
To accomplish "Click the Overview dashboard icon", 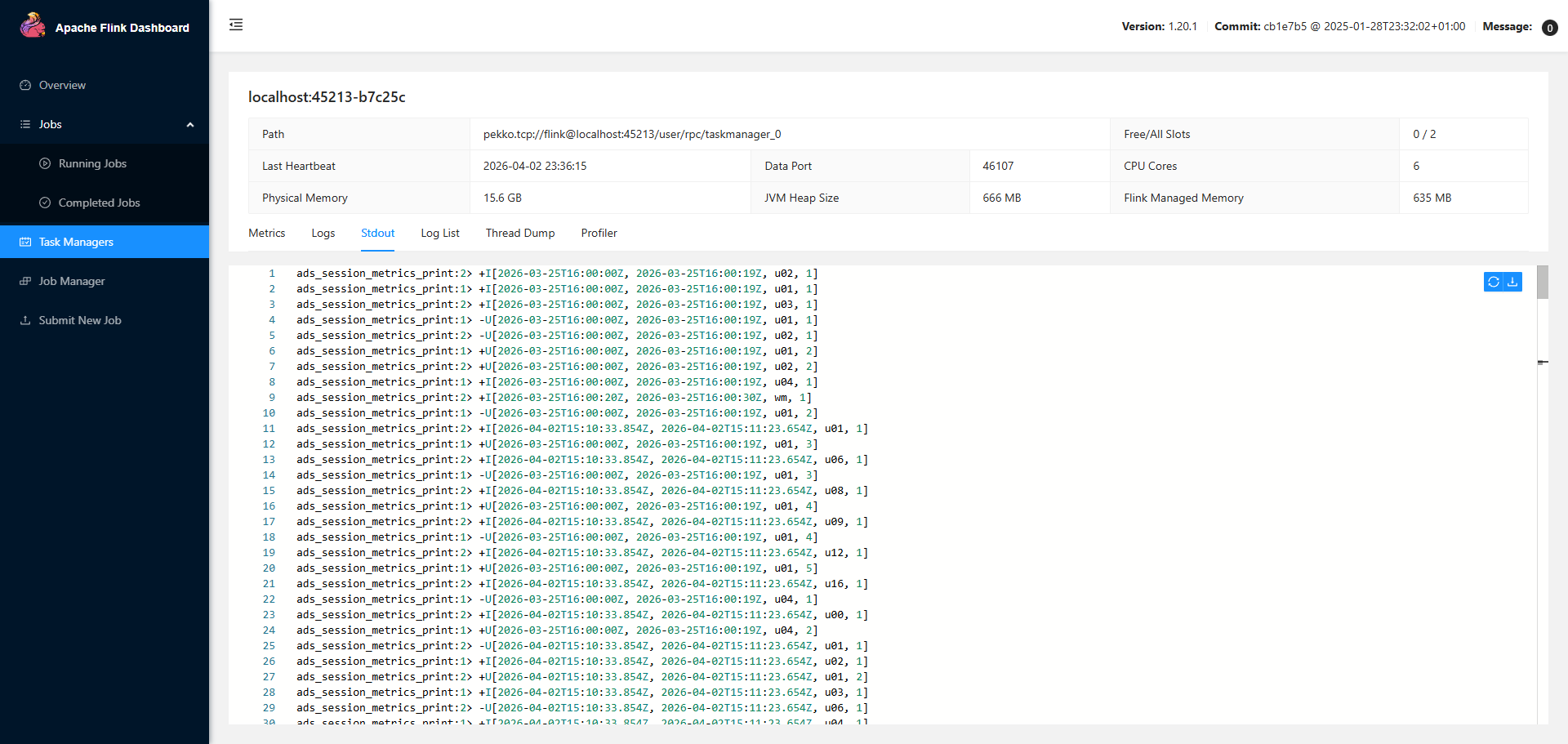I will click(x=25, y=85).
